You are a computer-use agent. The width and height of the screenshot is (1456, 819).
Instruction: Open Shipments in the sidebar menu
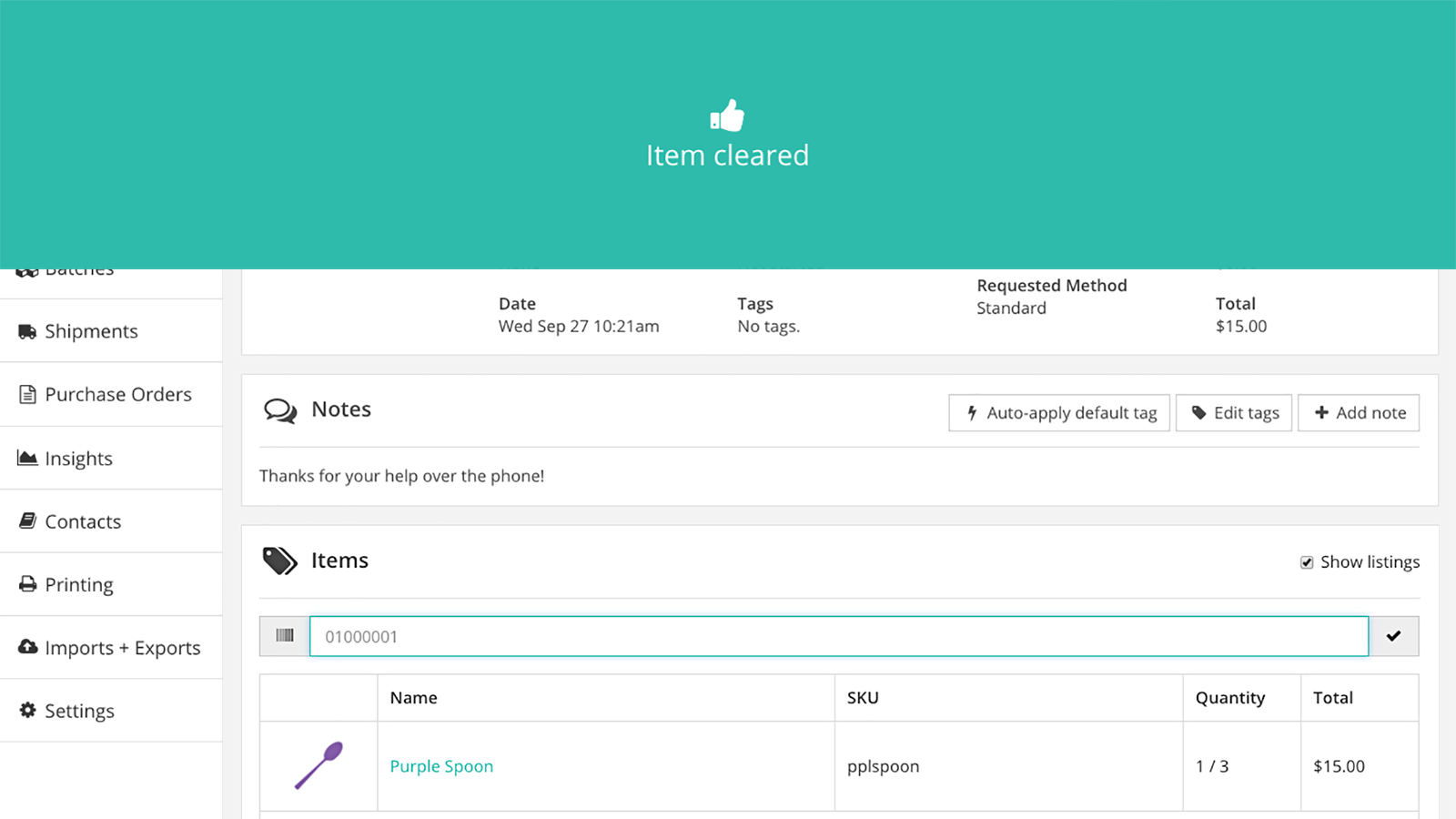tap(91, 331)
